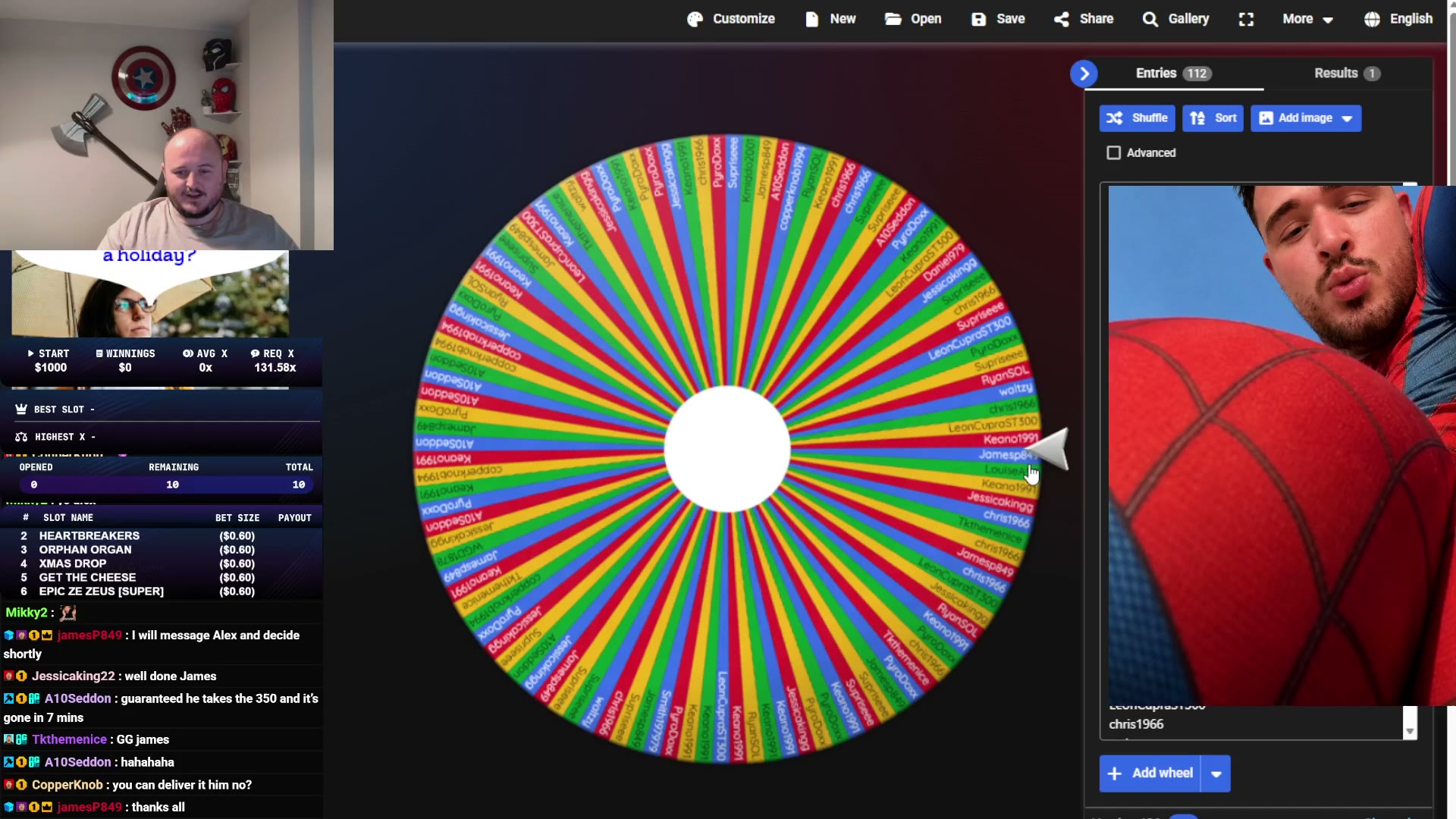The height and width of the screenshot is (819, 1456).
Task: Collapse the entries panel with blue arrow
Action: 1084,74
